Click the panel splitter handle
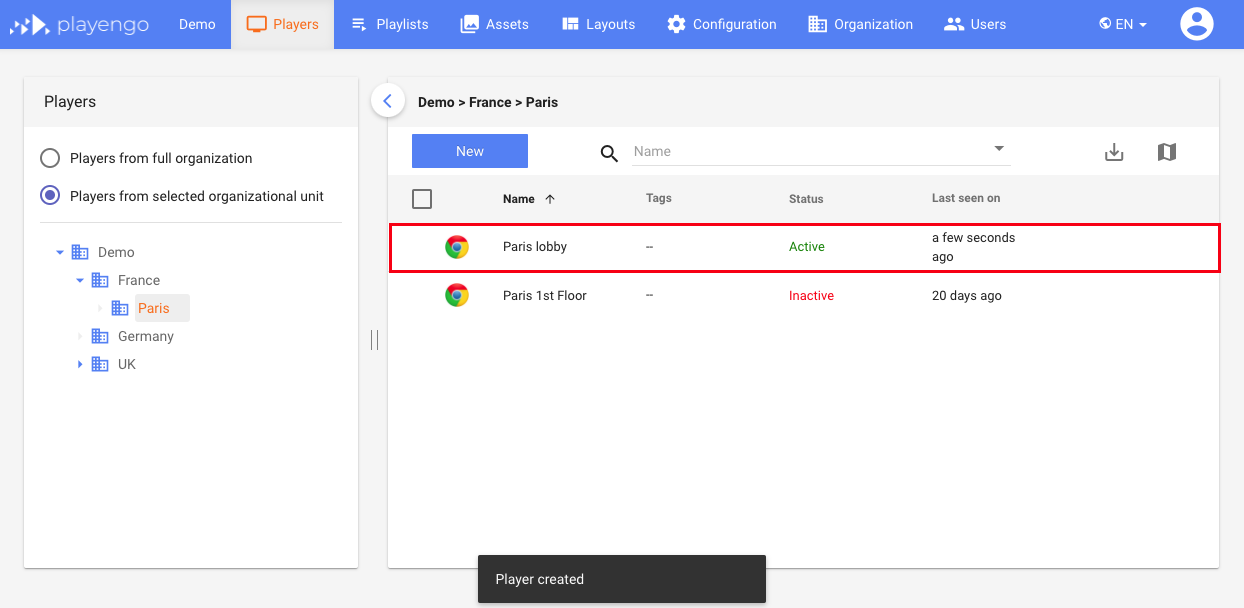The width and height of the screenshot is (1244, 608). (x=374, y=340)
